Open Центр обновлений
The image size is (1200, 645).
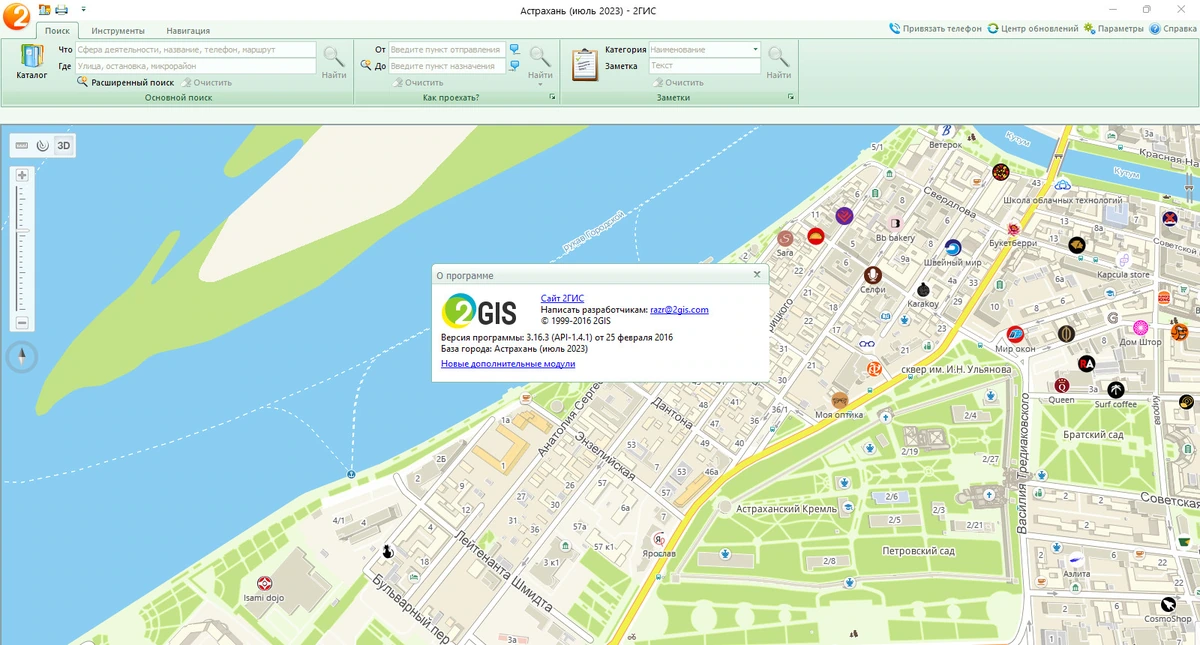(1033, 29)
